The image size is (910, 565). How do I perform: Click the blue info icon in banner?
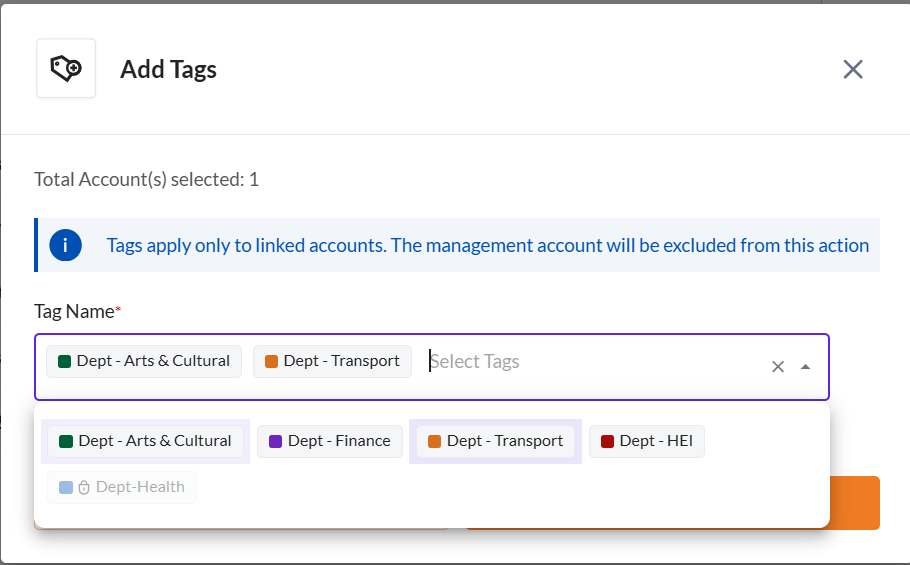pos(66,245)
